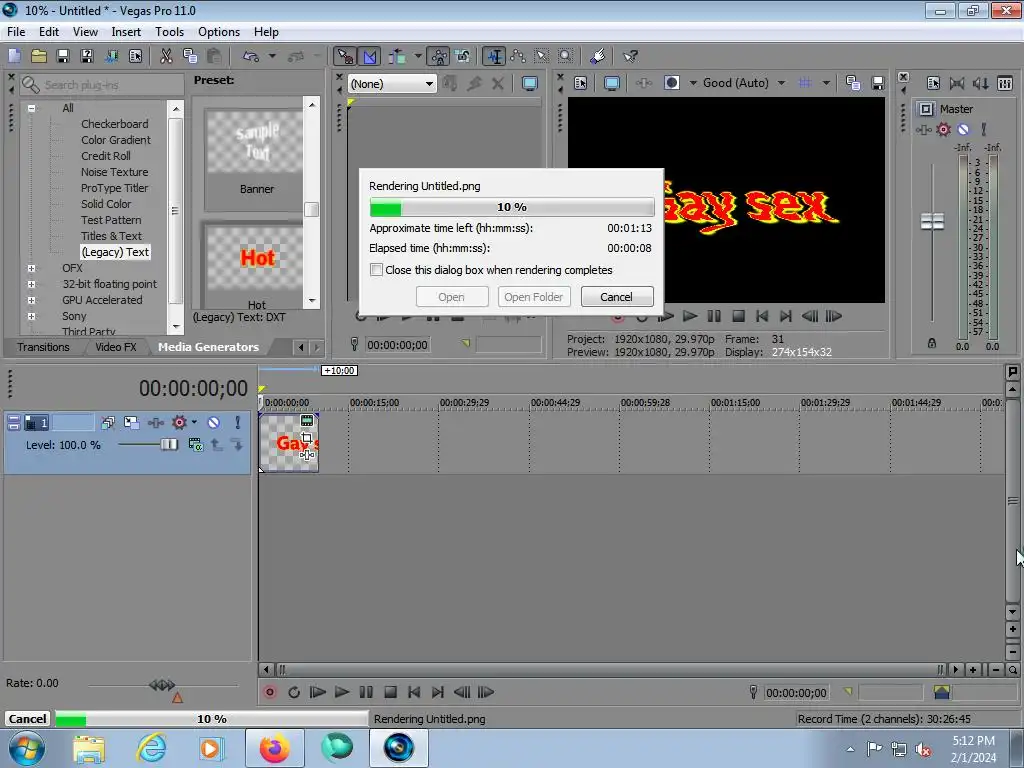
Task: Select the Zoom Edit magnifier tool
Action: (566, 57)
